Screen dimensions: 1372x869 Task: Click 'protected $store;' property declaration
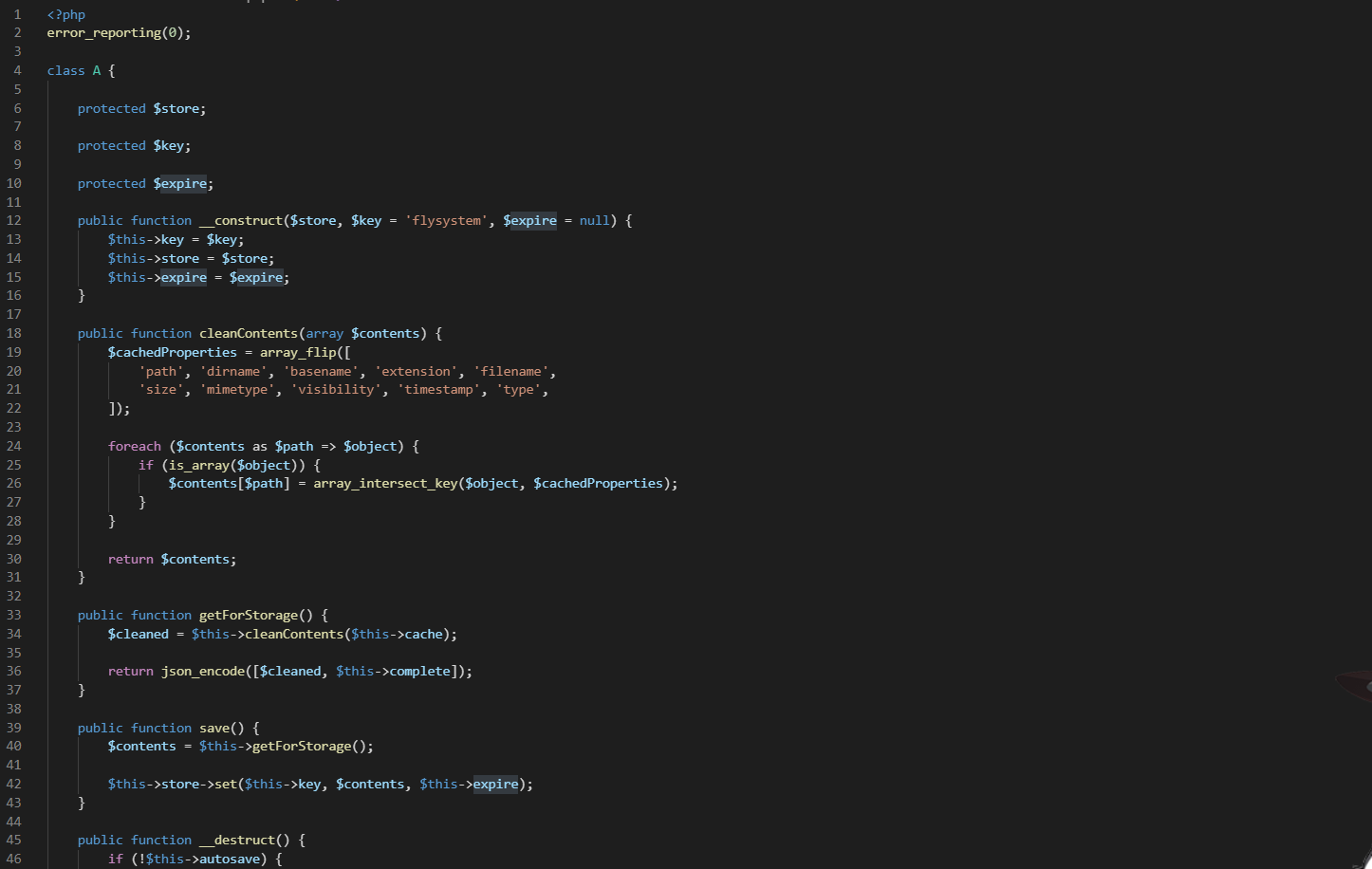click(142, 109)
